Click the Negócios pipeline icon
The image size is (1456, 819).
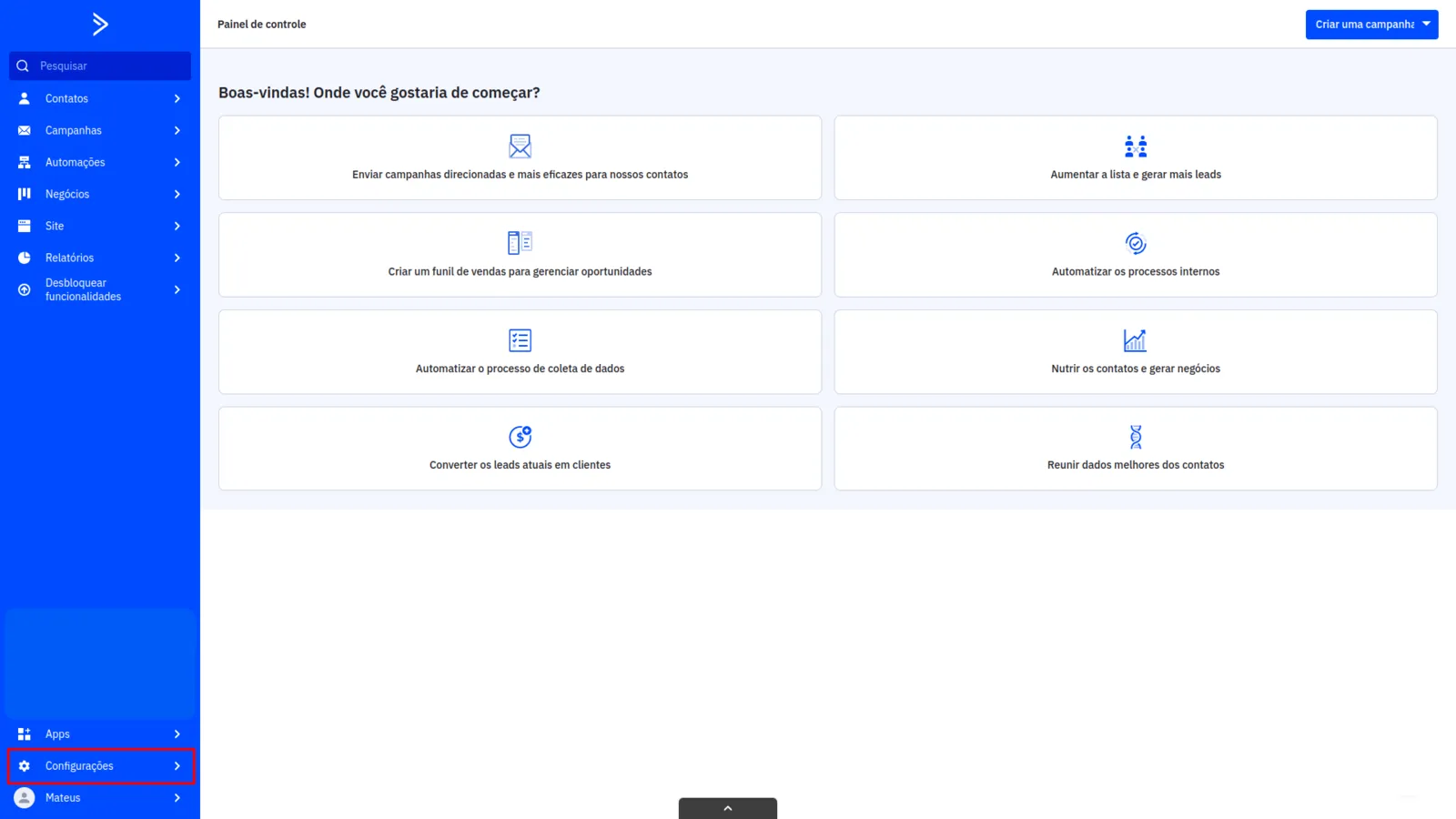pos(25,194)
